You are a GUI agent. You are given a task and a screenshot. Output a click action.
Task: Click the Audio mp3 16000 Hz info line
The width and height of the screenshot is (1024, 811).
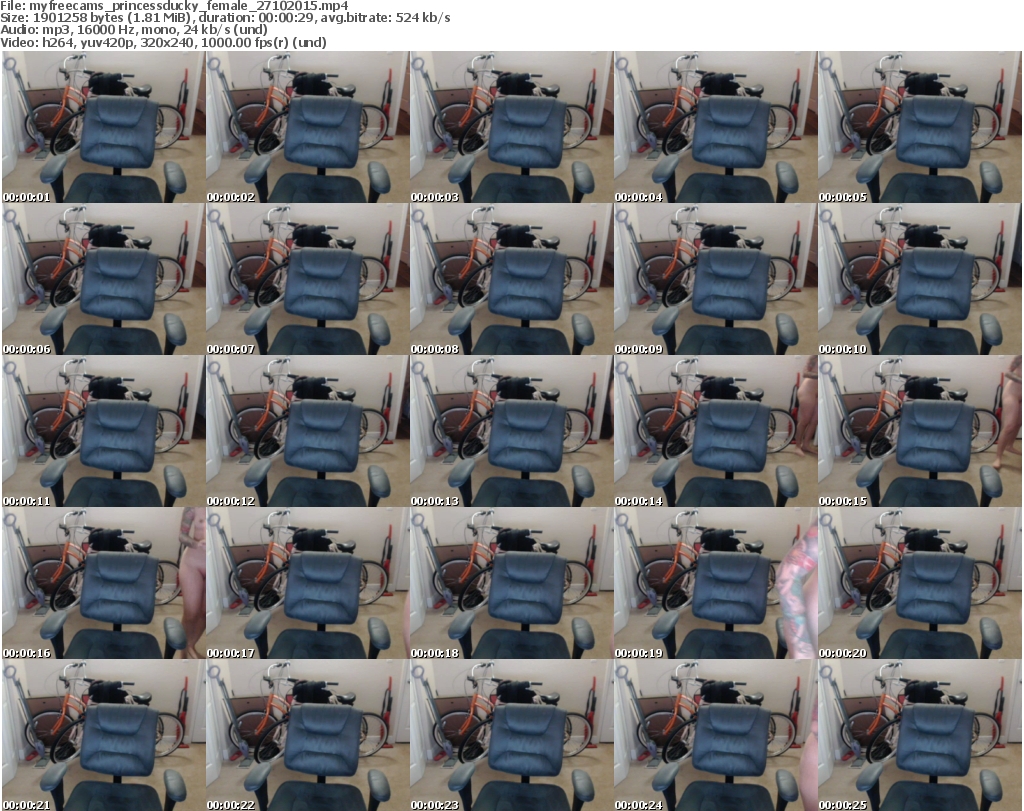134,30
